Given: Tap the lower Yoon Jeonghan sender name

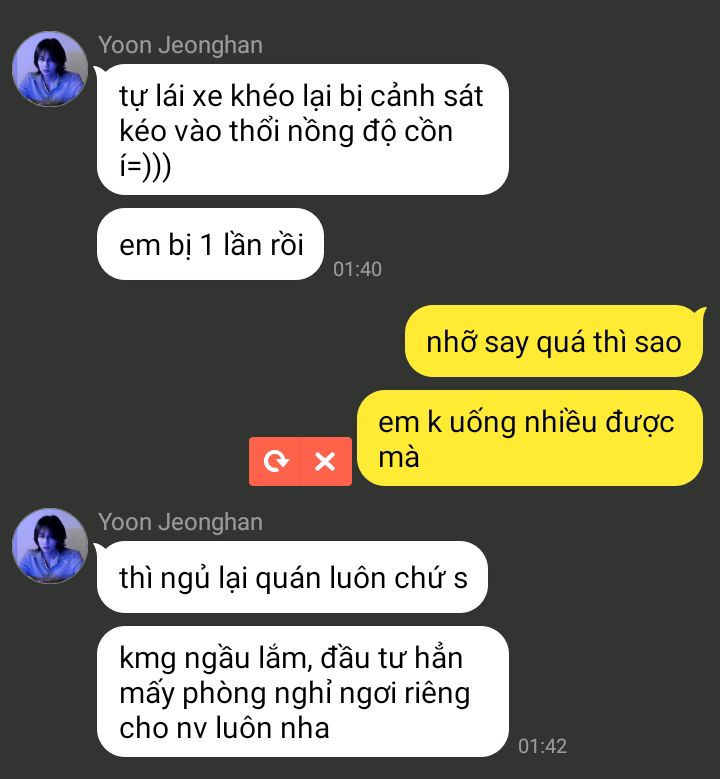Looking at the screenshot, I should [180, 522].
